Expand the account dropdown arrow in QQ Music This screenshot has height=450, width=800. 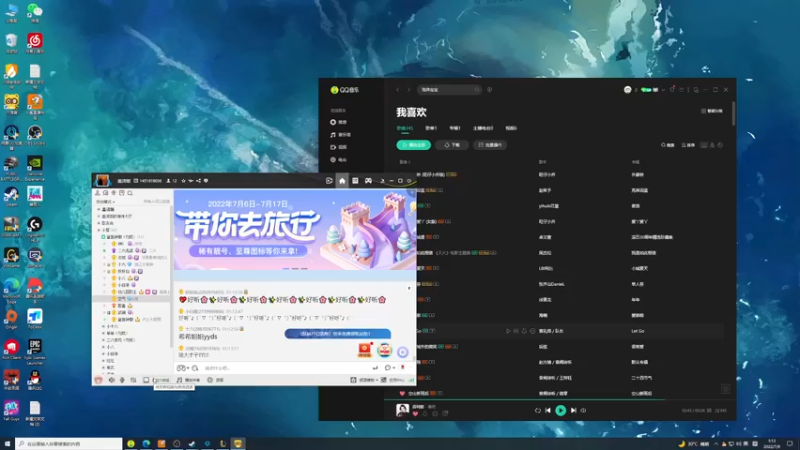[x=663, y=90]
